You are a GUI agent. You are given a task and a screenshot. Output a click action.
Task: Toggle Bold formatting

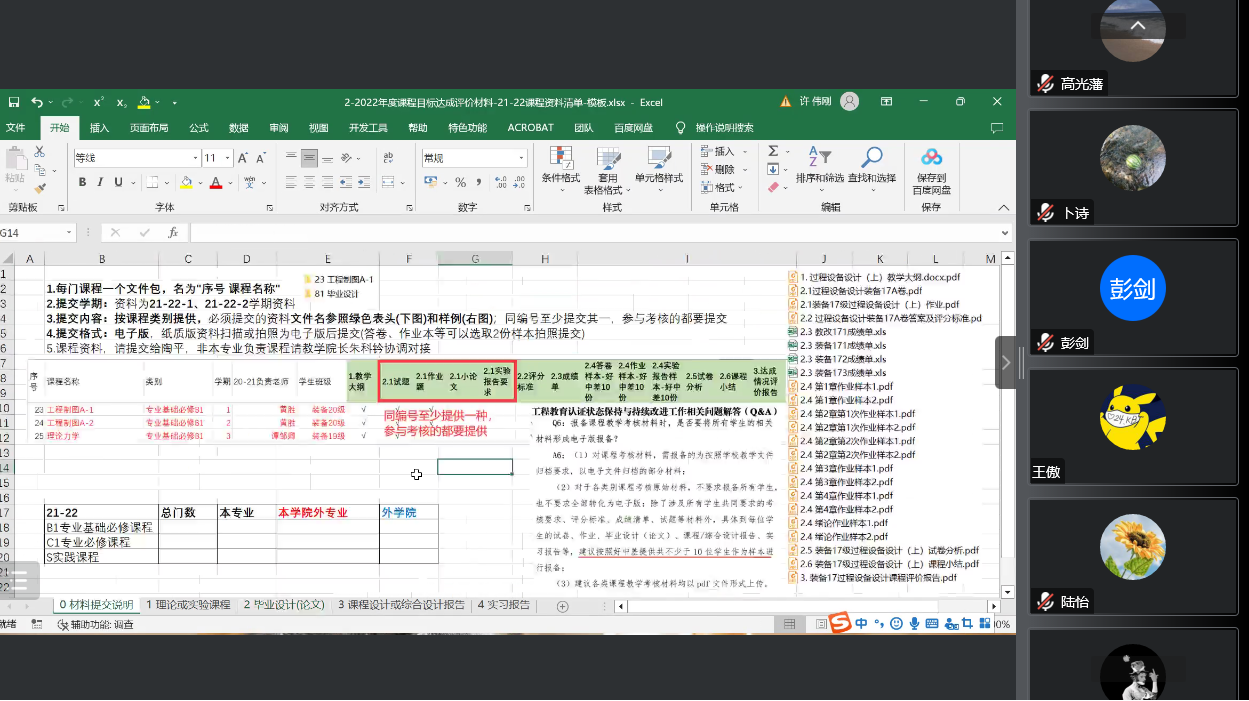[x=83, y=182]
